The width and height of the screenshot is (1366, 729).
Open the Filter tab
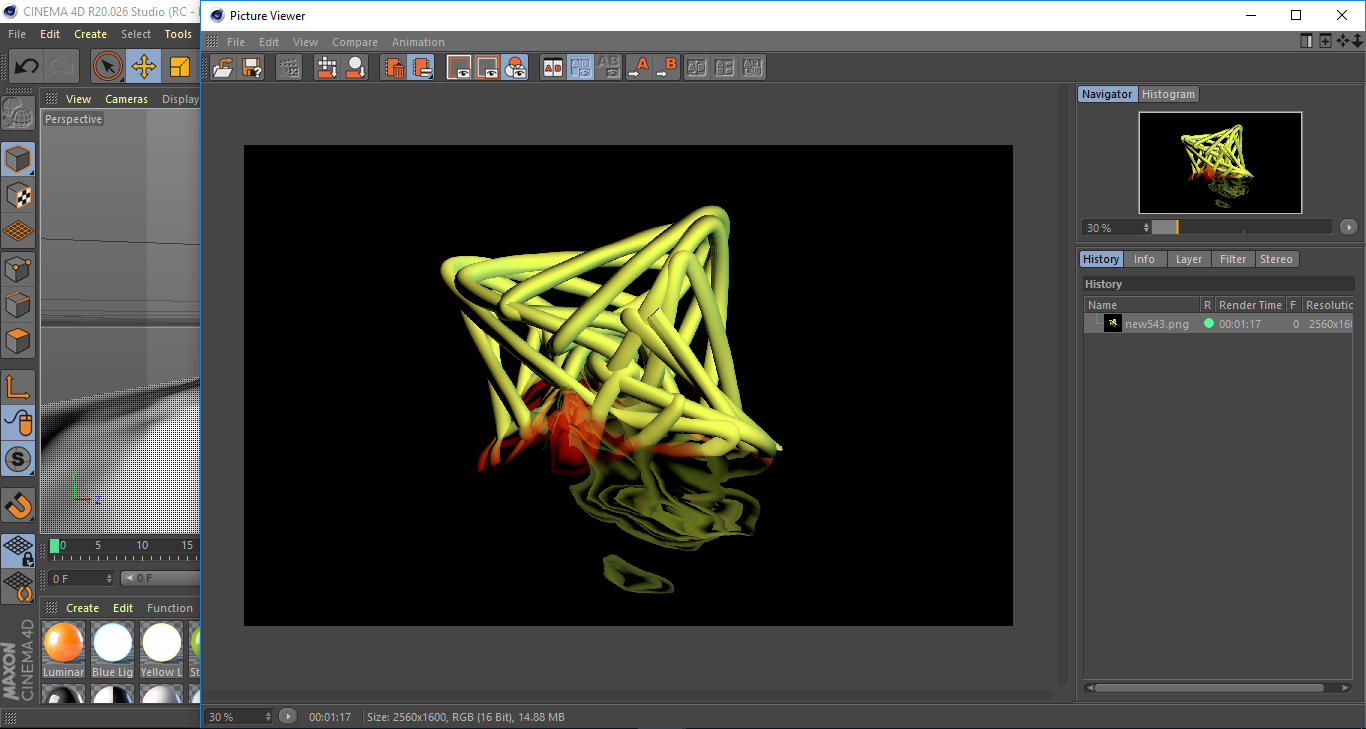coord(1233,259)
